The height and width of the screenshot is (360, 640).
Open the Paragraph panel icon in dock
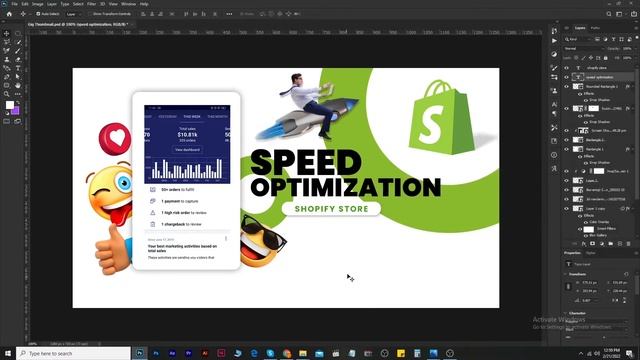(554, 113)
